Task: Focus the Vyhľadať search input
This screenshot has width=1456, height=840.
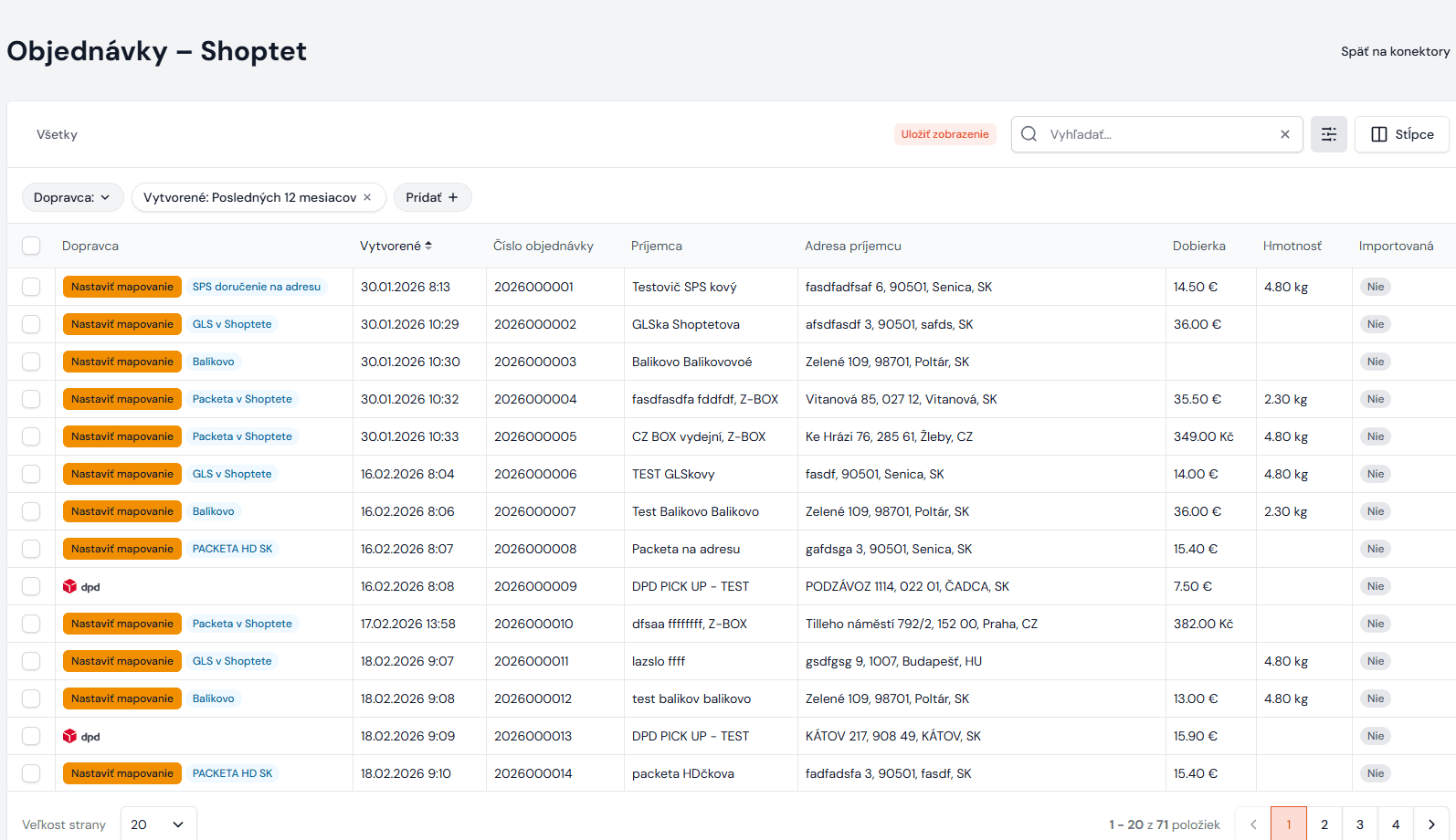Action: pos(1157,134)
